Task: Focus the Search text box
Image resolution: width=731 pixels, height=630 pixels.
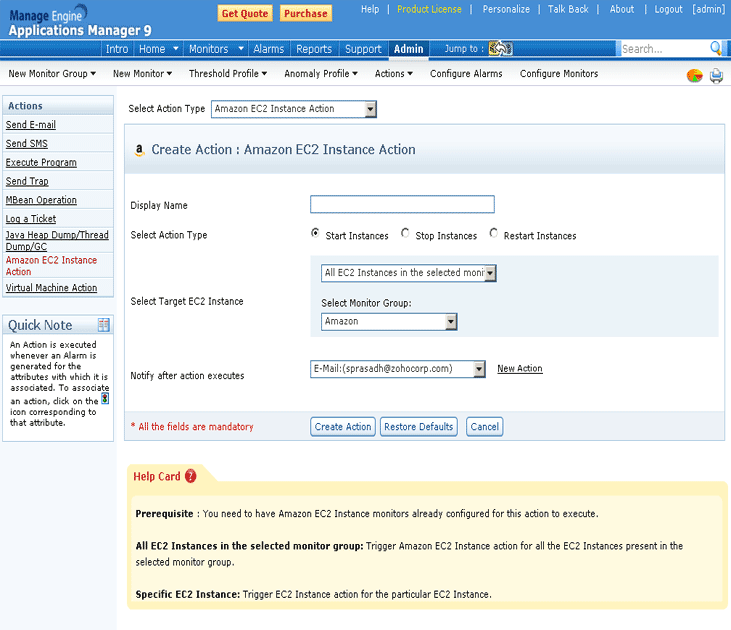Action: coord(665,48)
